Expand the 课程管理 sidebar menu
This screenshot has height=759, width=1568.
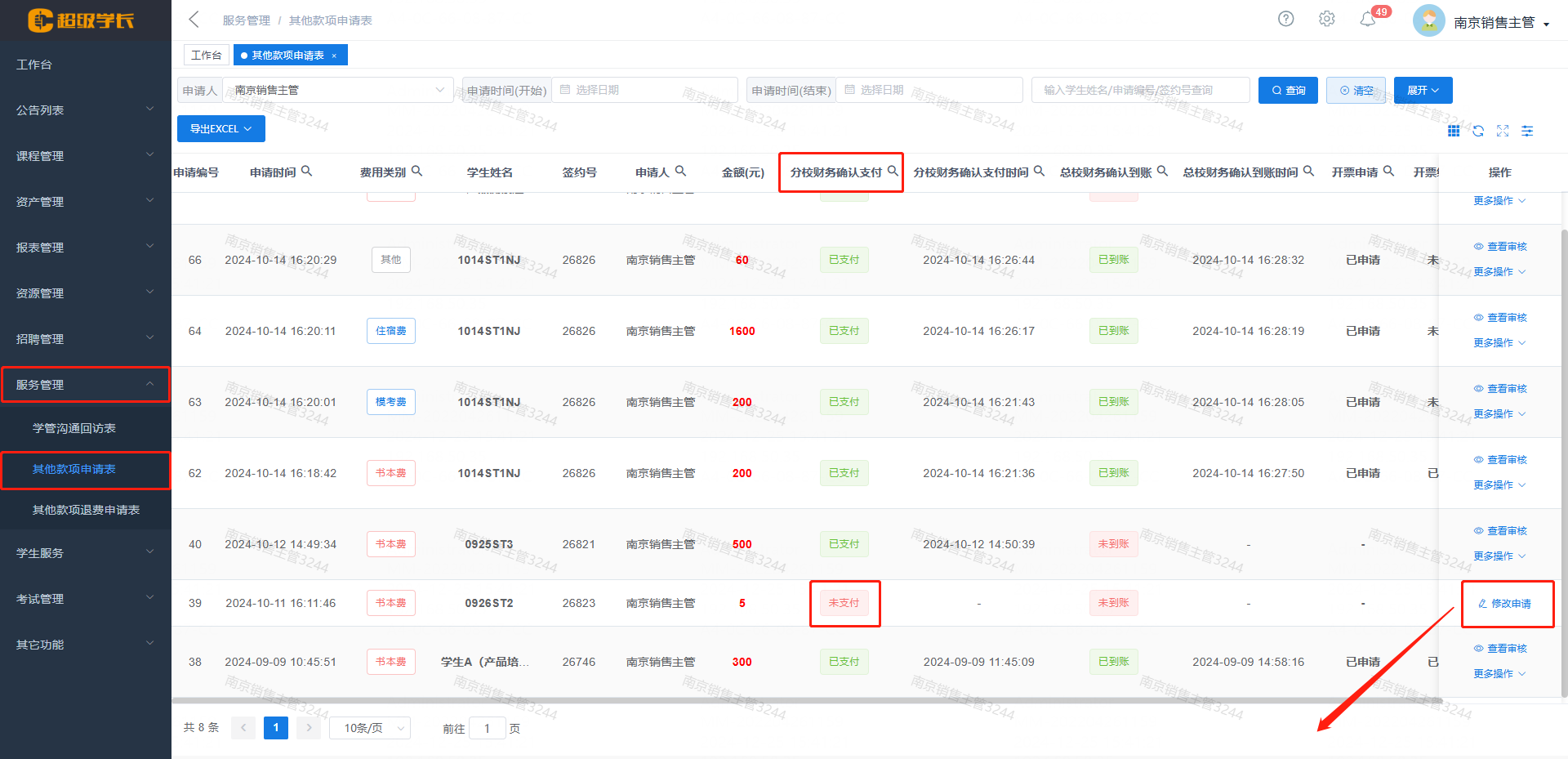pyautogui.click(x=85, y=156)
